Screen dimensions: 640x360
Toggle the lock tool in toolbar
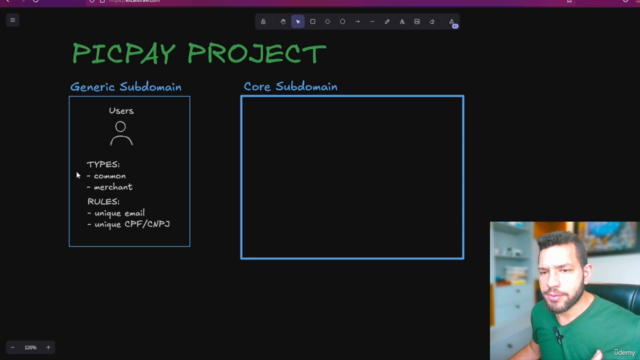pos(263,22)
